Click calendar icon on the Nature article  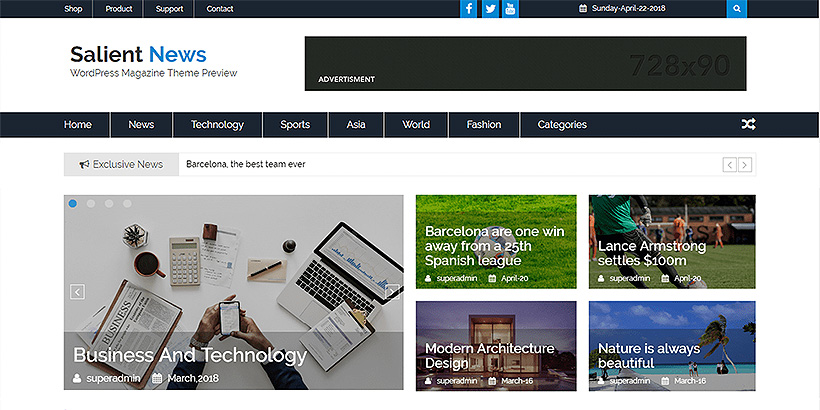point(665,381)
